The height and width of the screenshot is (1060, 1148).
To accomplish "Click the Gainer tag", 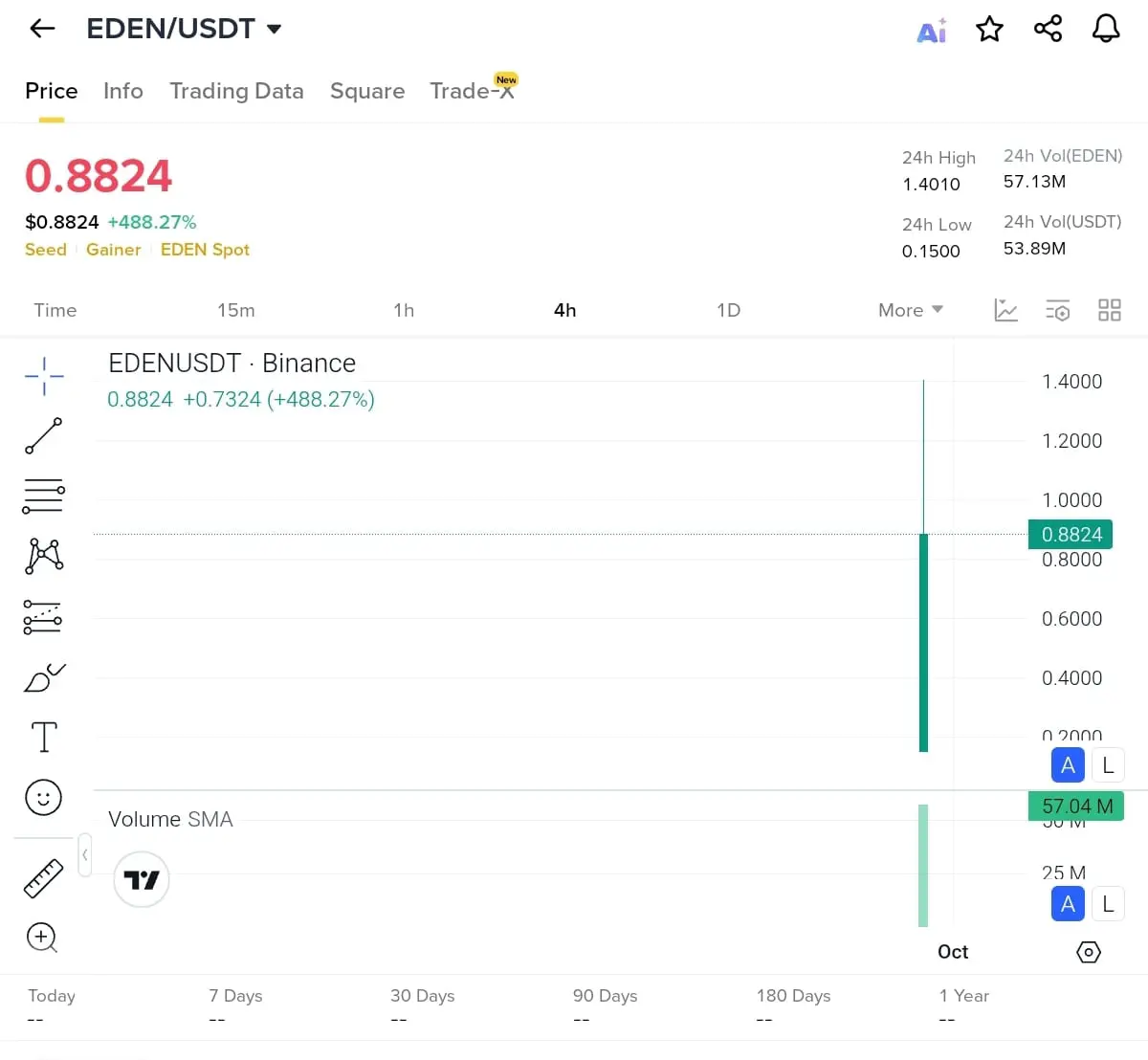I will pyautogui.click(x=114, y=250).
